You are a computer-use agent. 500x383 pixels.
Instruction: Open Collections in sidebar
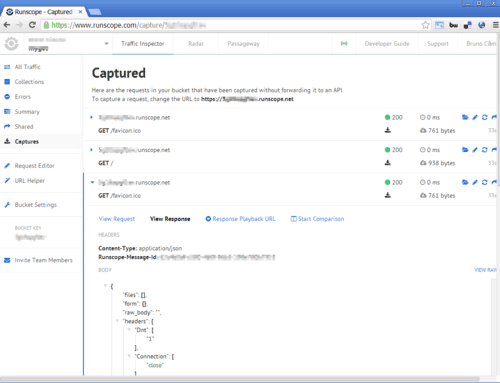[29, 82]
